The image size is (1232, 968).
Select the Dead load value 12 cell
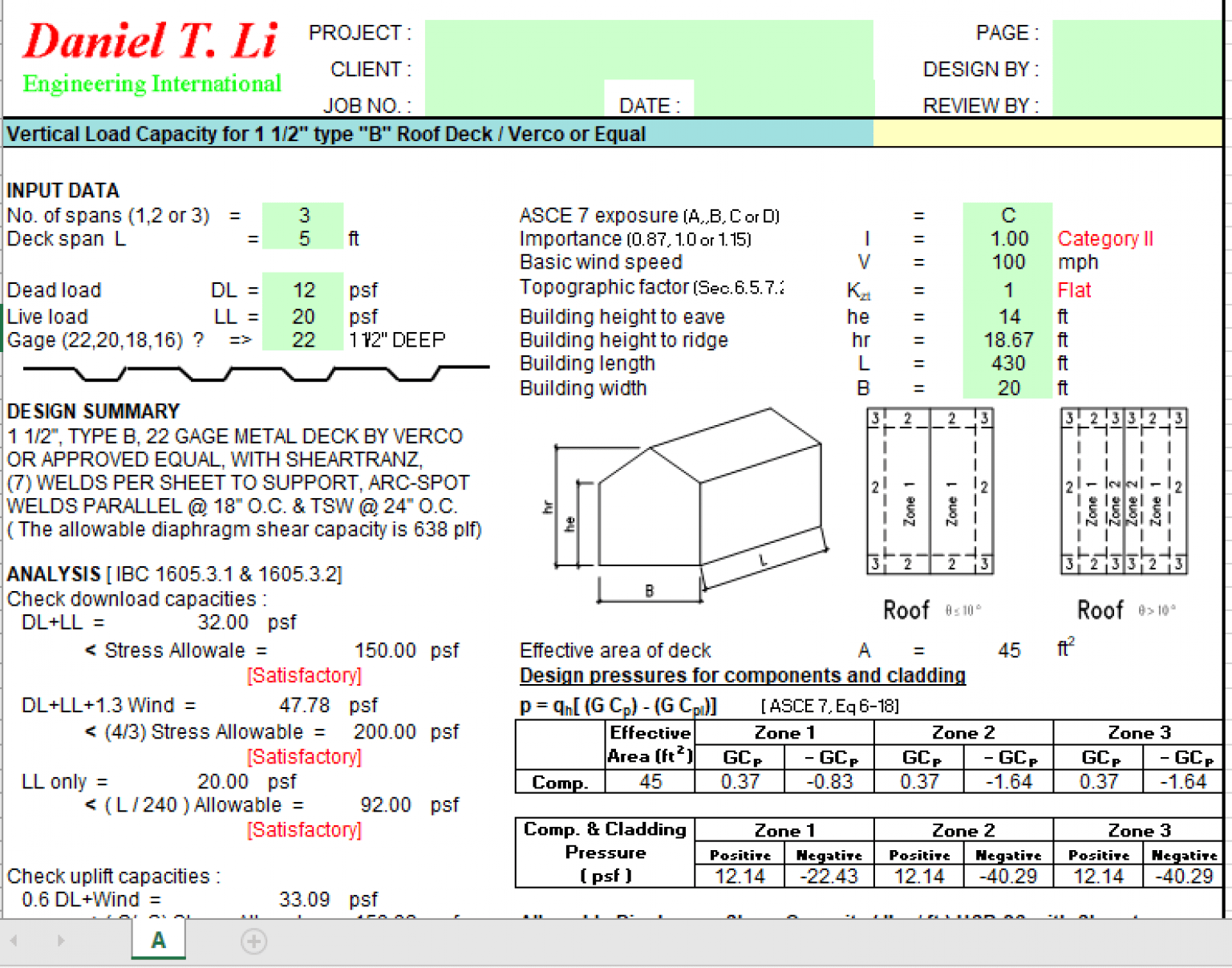(x=303, y=290)
